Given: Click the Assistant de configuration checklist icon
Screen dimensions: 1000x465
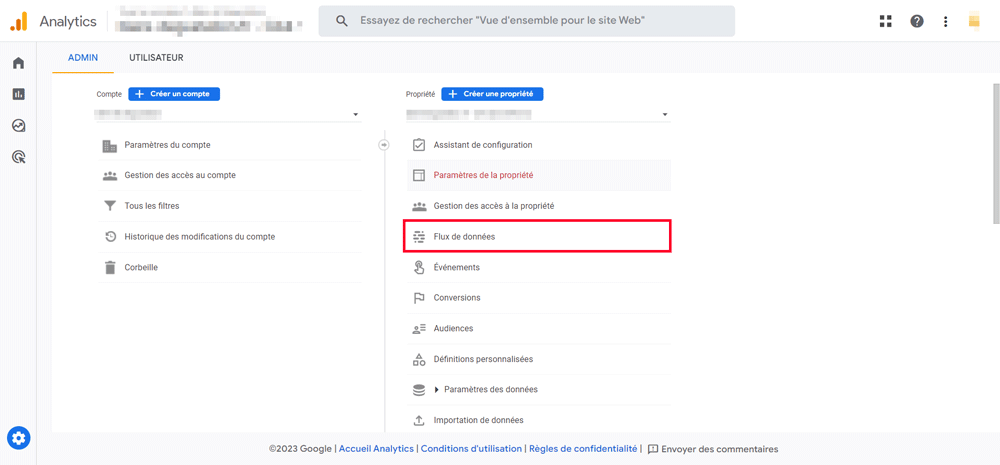Looking at the screenshot, I should 419,145.
